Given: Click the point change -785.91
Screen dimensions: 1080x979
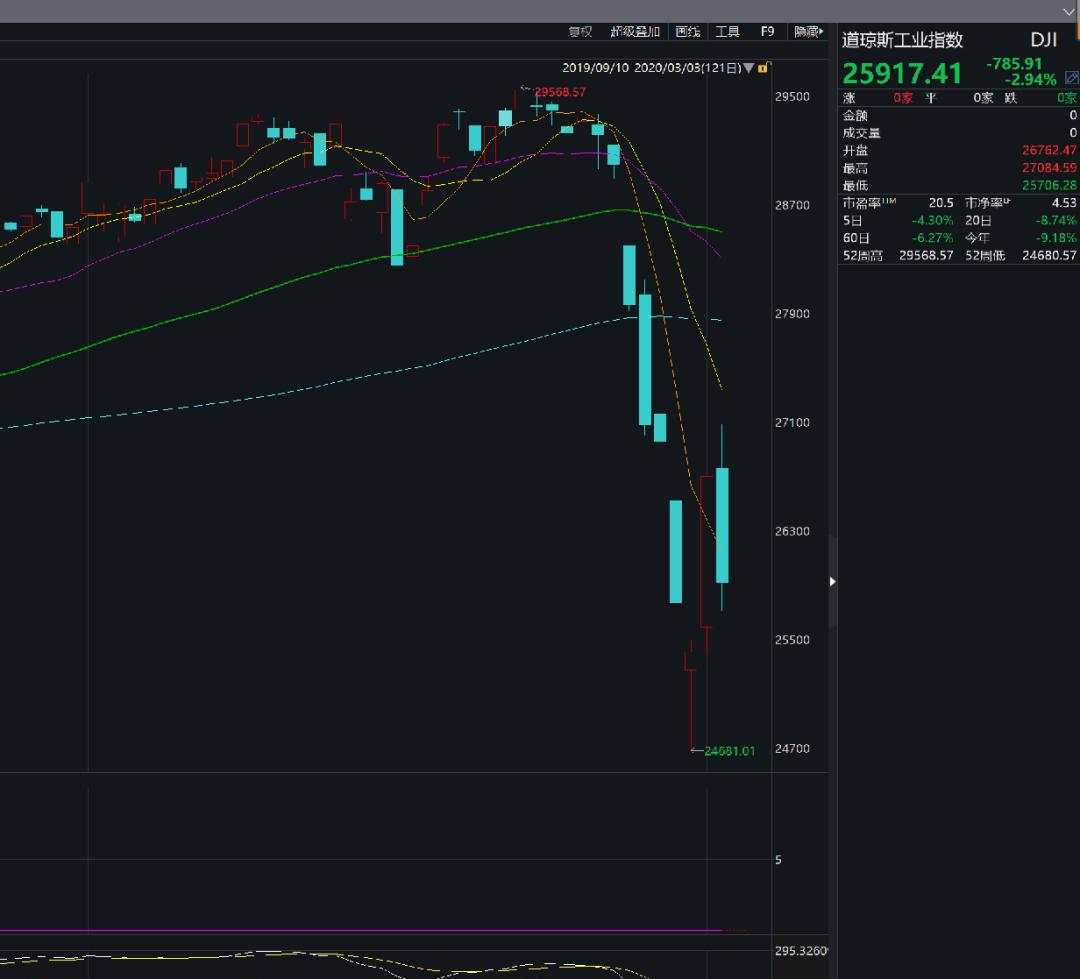Looking at the screenshot, I should 1014,63.
